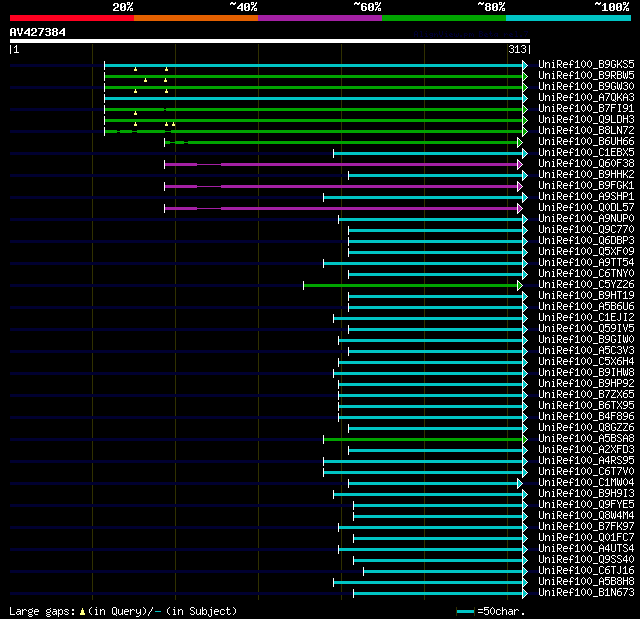Click the white query sequence bar under AV427384

[270, 41]
